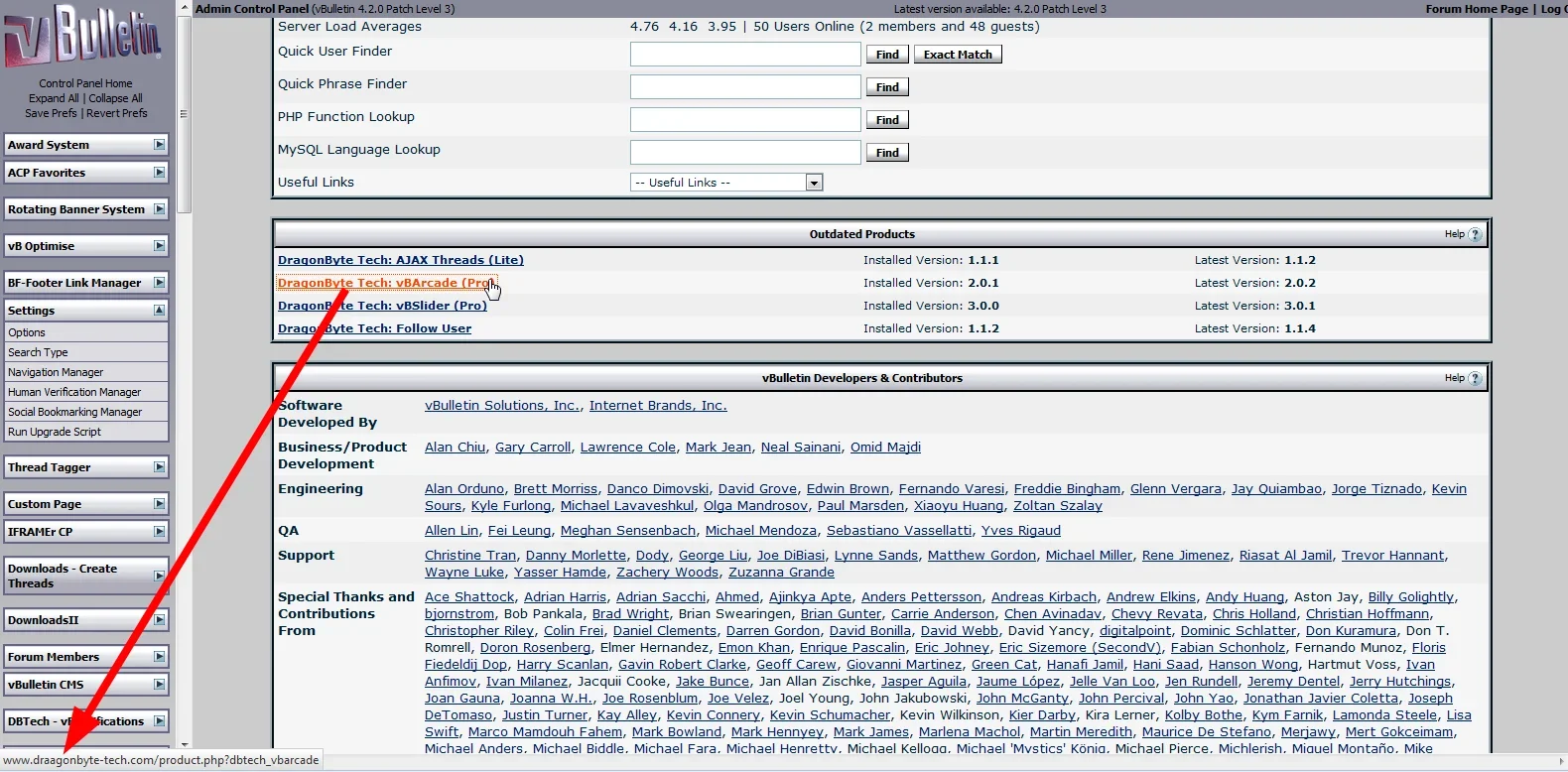Open Help icon for Outdated Products
Screen dimensions: 1568x772
pyautogui.click(x=1475, y=234)
